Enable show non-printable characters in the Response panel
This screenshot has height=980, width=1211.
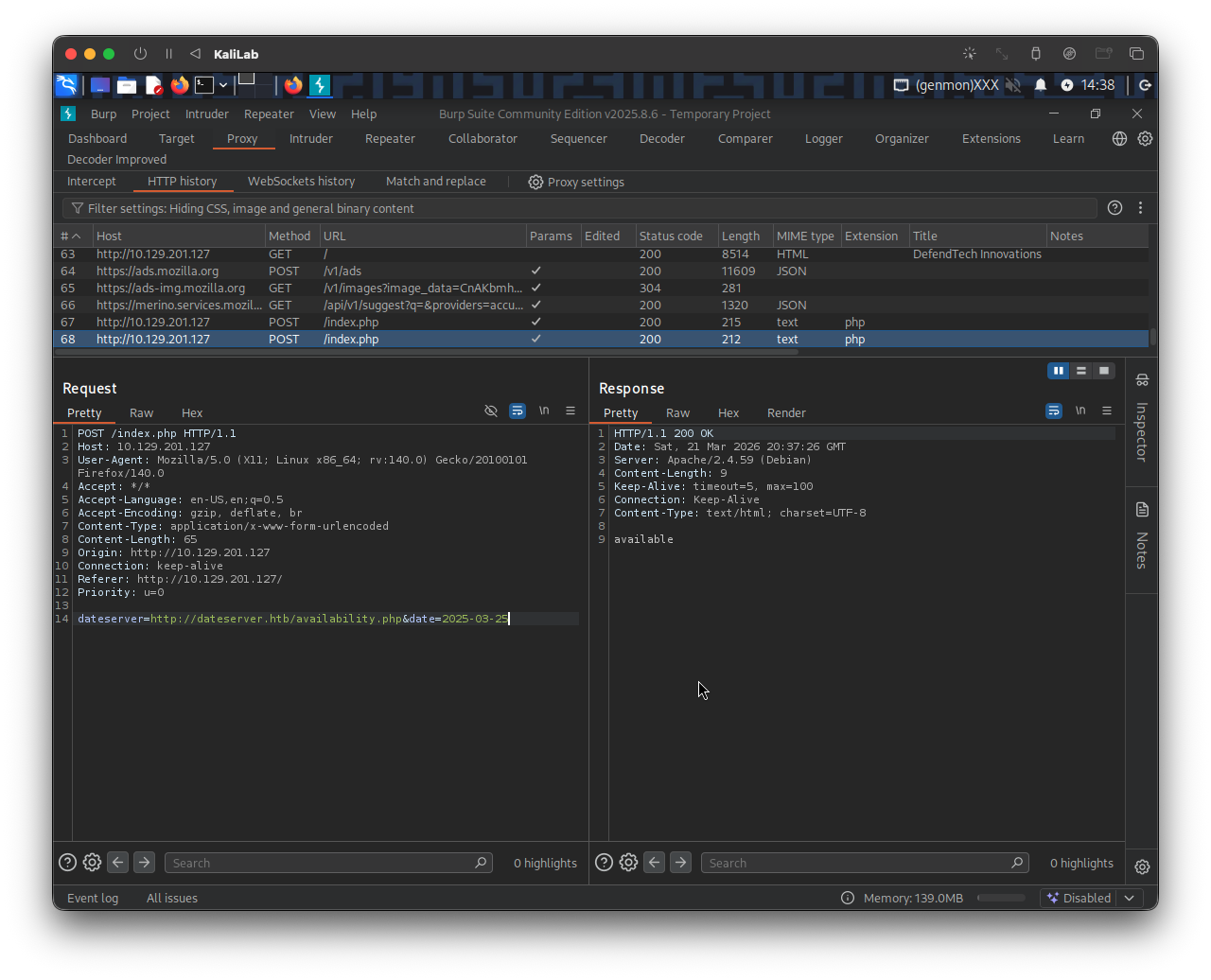[x=1080, y=411]
